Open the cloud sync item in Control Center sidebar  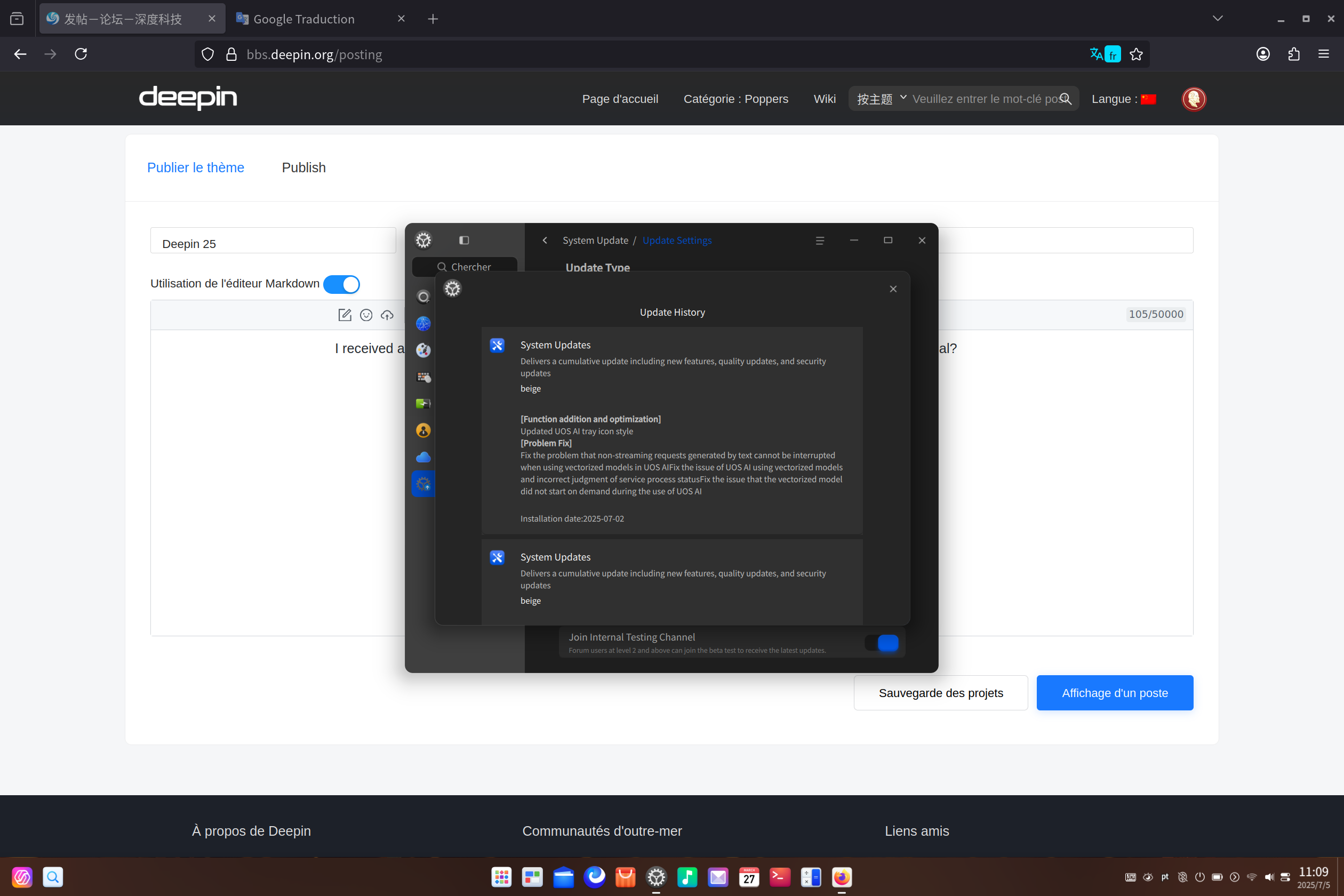[x=423, y=457]
